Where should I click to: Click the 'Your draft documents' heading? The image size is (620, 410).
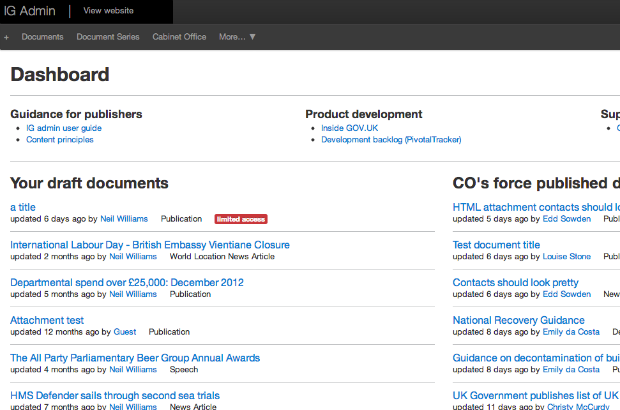click(x=89, y=183)
